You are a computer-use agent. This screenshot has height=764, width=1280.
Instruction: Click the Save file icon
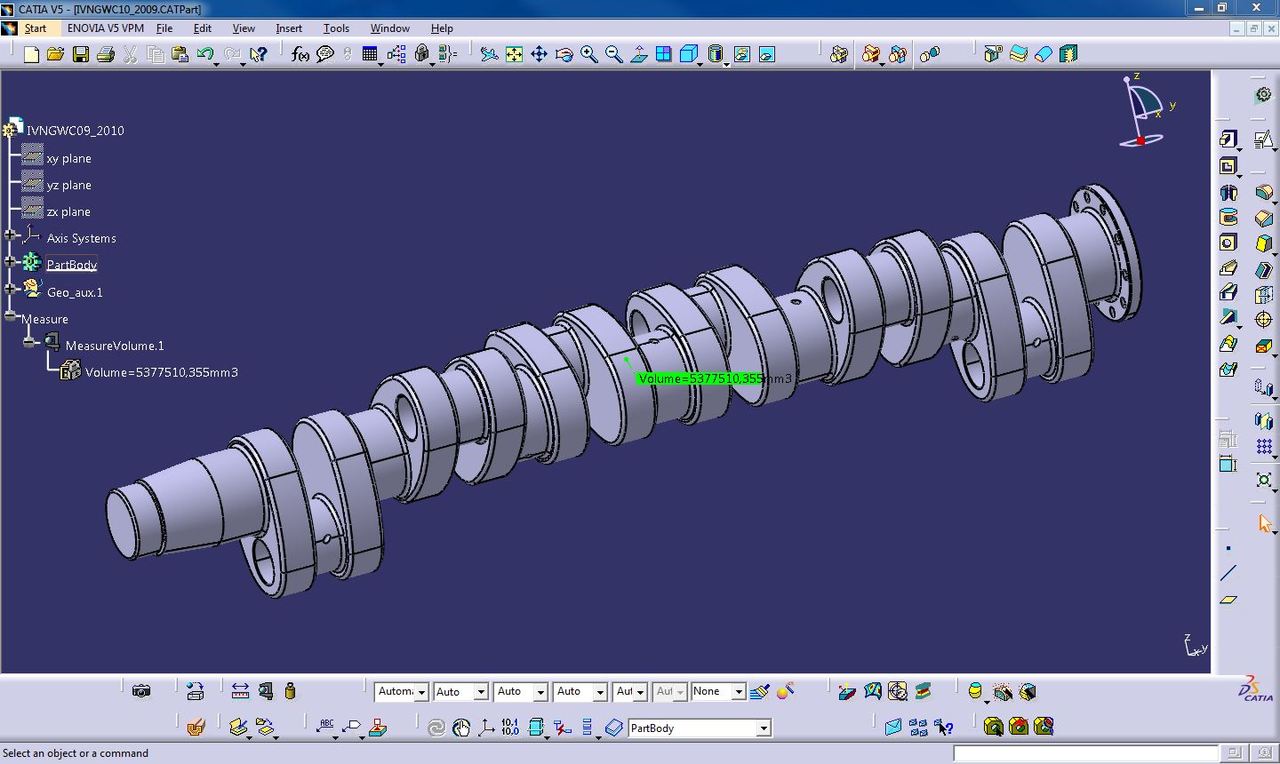pos(80,54)
